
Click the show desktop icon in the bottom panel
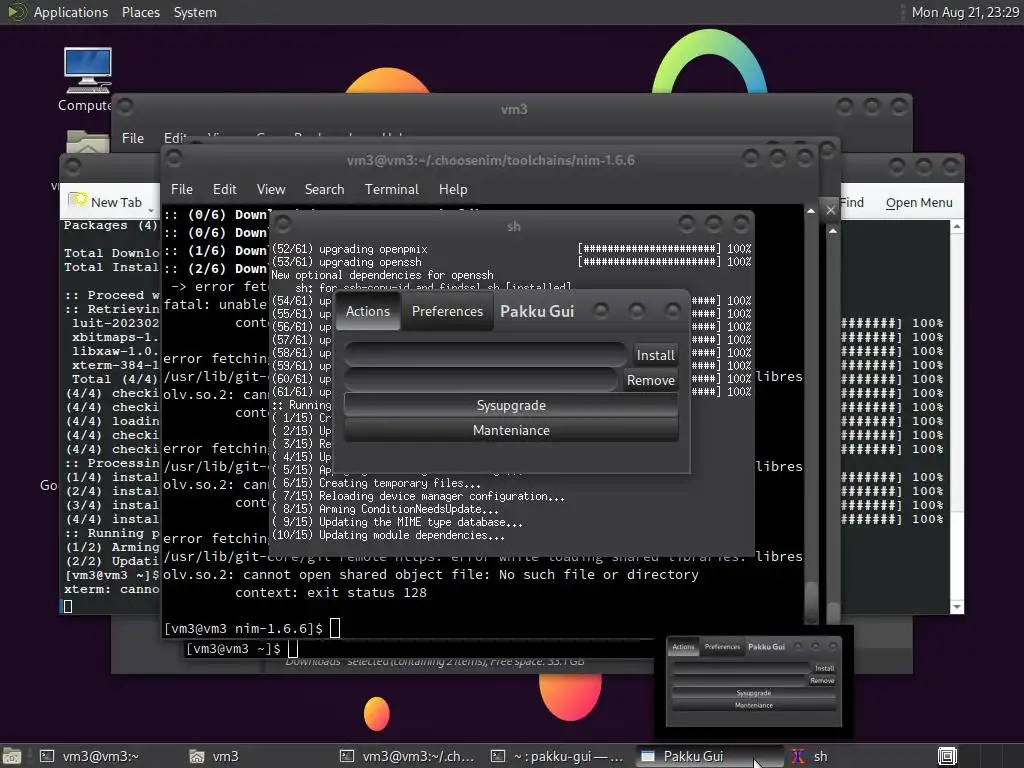pyautogui.click(x=12, y=756)
